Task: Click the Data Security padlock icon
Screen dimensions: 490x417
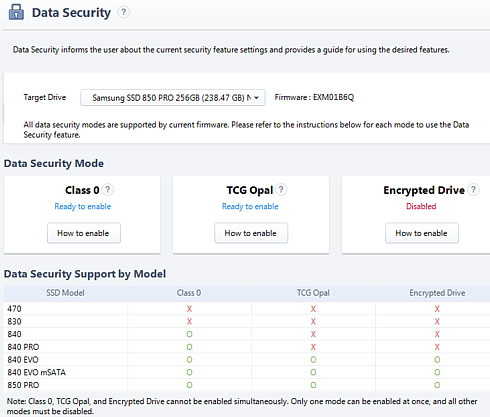Action: [x=16, y=12]
